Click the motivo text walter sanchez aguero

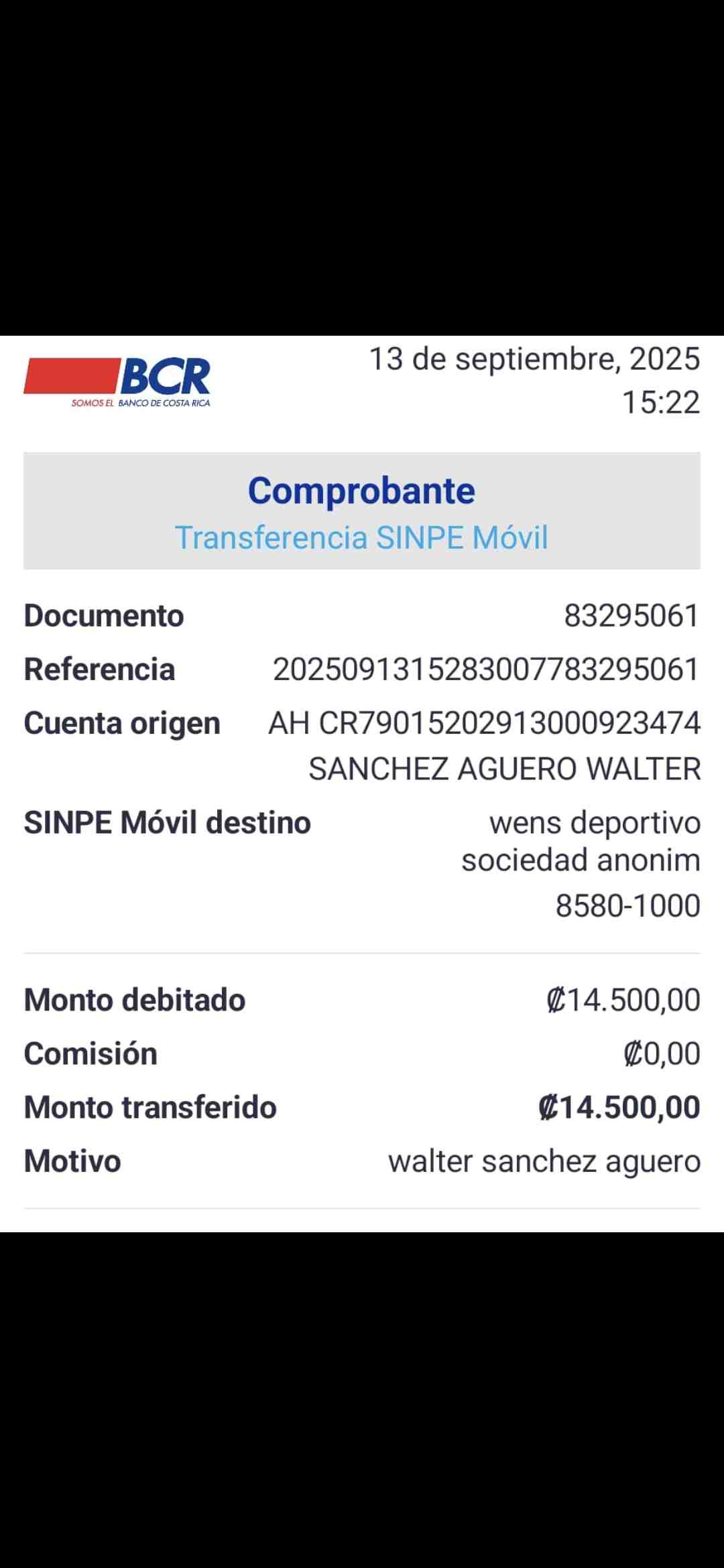[x=544, y=1162]
